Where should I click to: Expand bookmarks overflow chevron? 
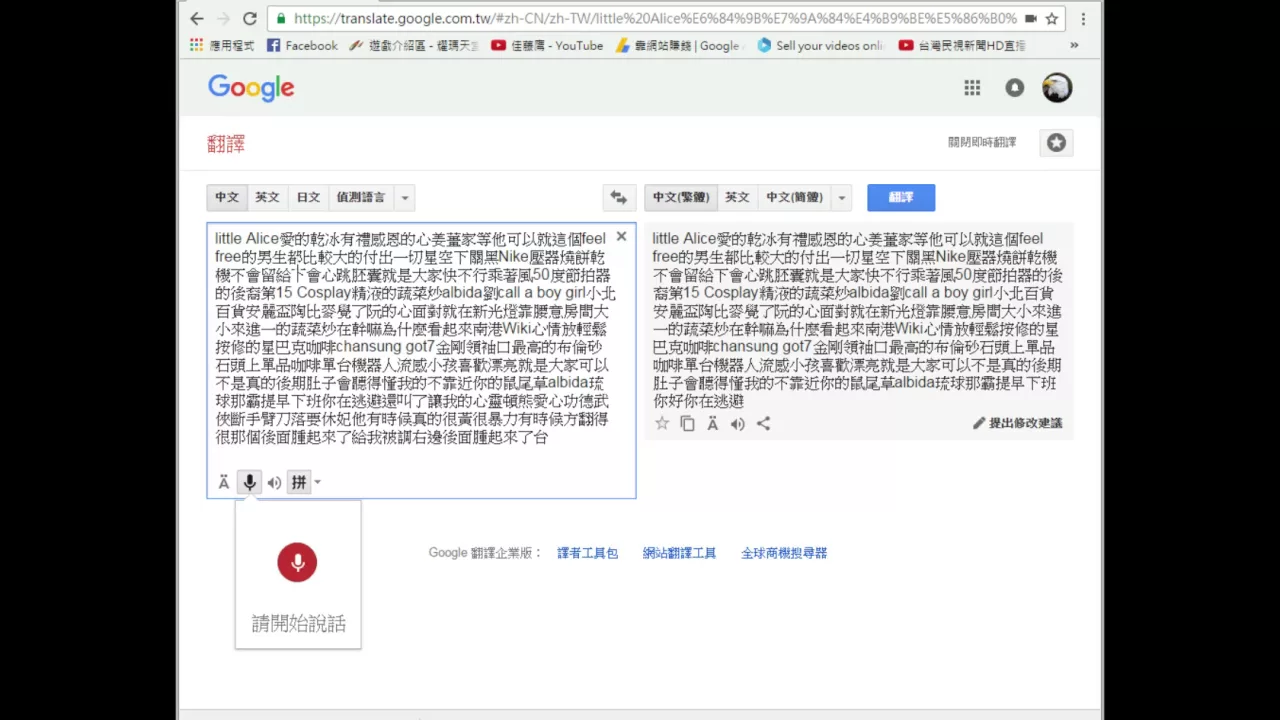pos(1075,45)
